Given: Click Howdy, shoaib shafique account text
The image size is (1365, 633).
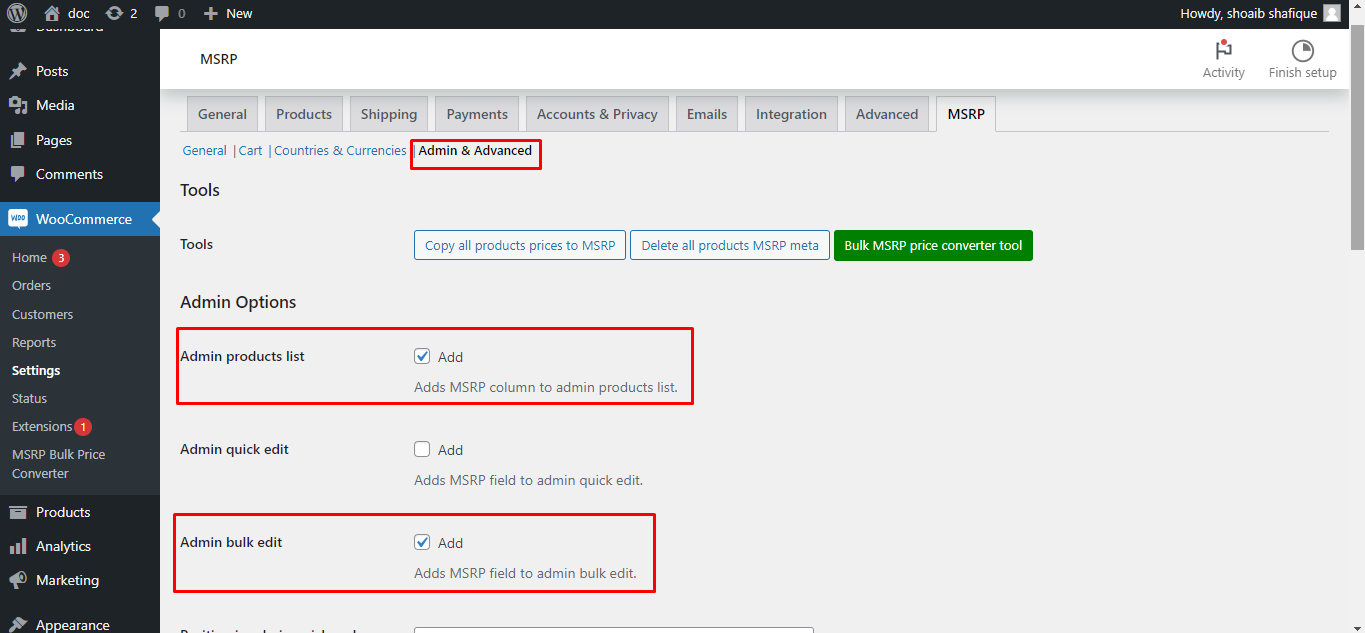Looking at the screenshot, I should coord(1248,13).
